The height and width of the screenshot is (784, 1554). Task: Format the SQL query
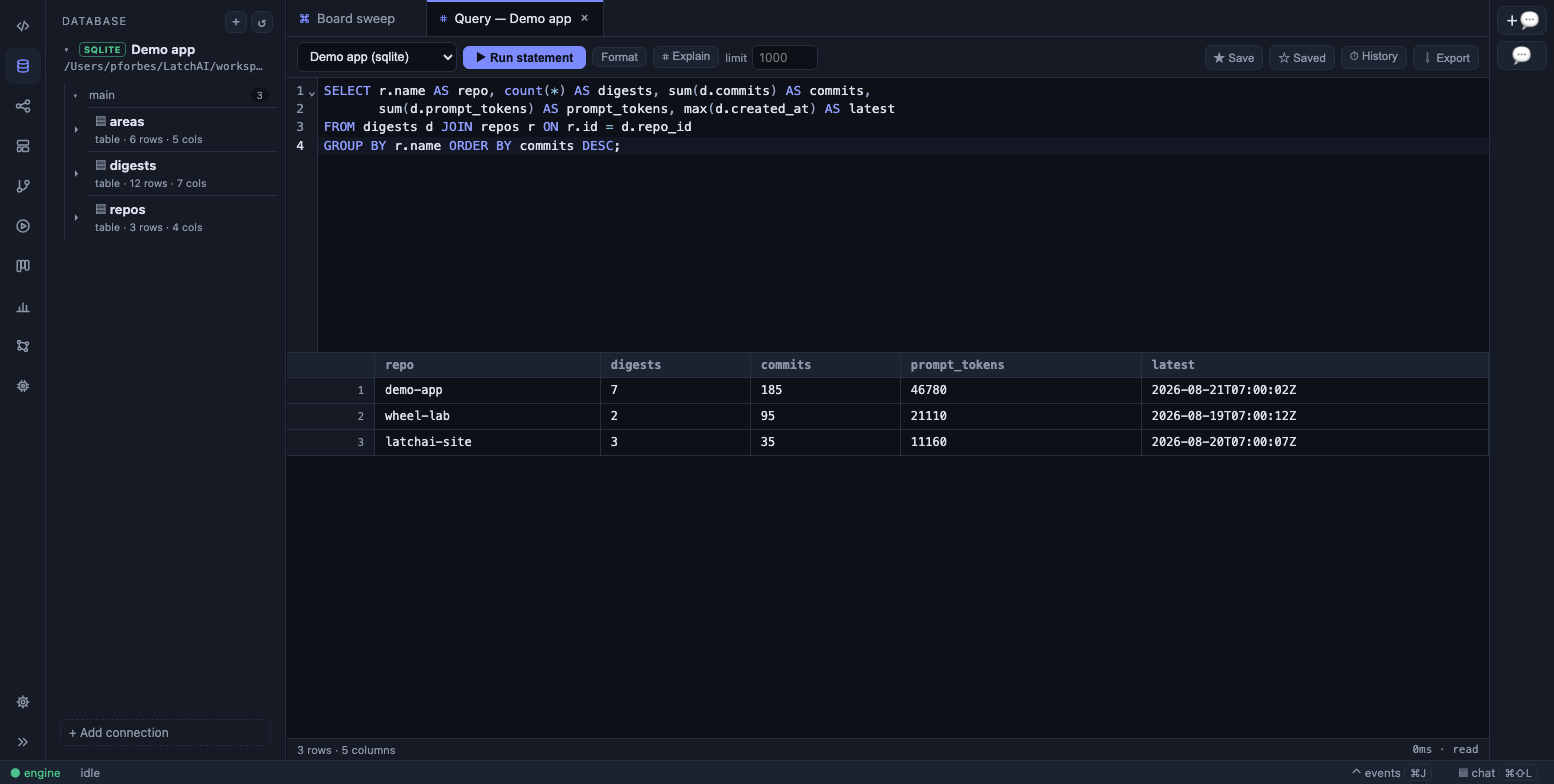click(x=619, y=57)
